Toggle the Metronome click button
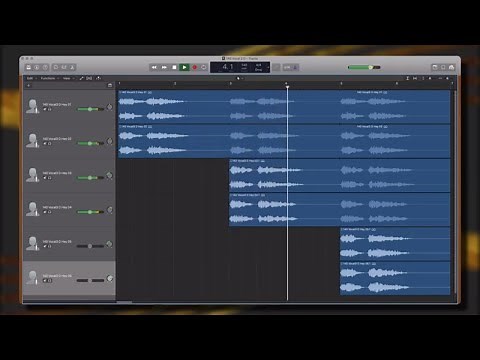 coord(295,67)
